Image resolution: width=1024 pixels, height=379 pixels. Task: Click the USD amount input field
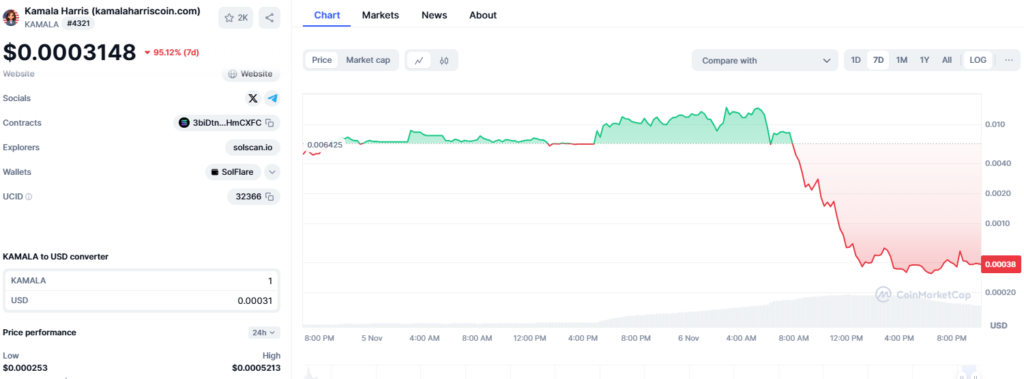tap(142, 301)
